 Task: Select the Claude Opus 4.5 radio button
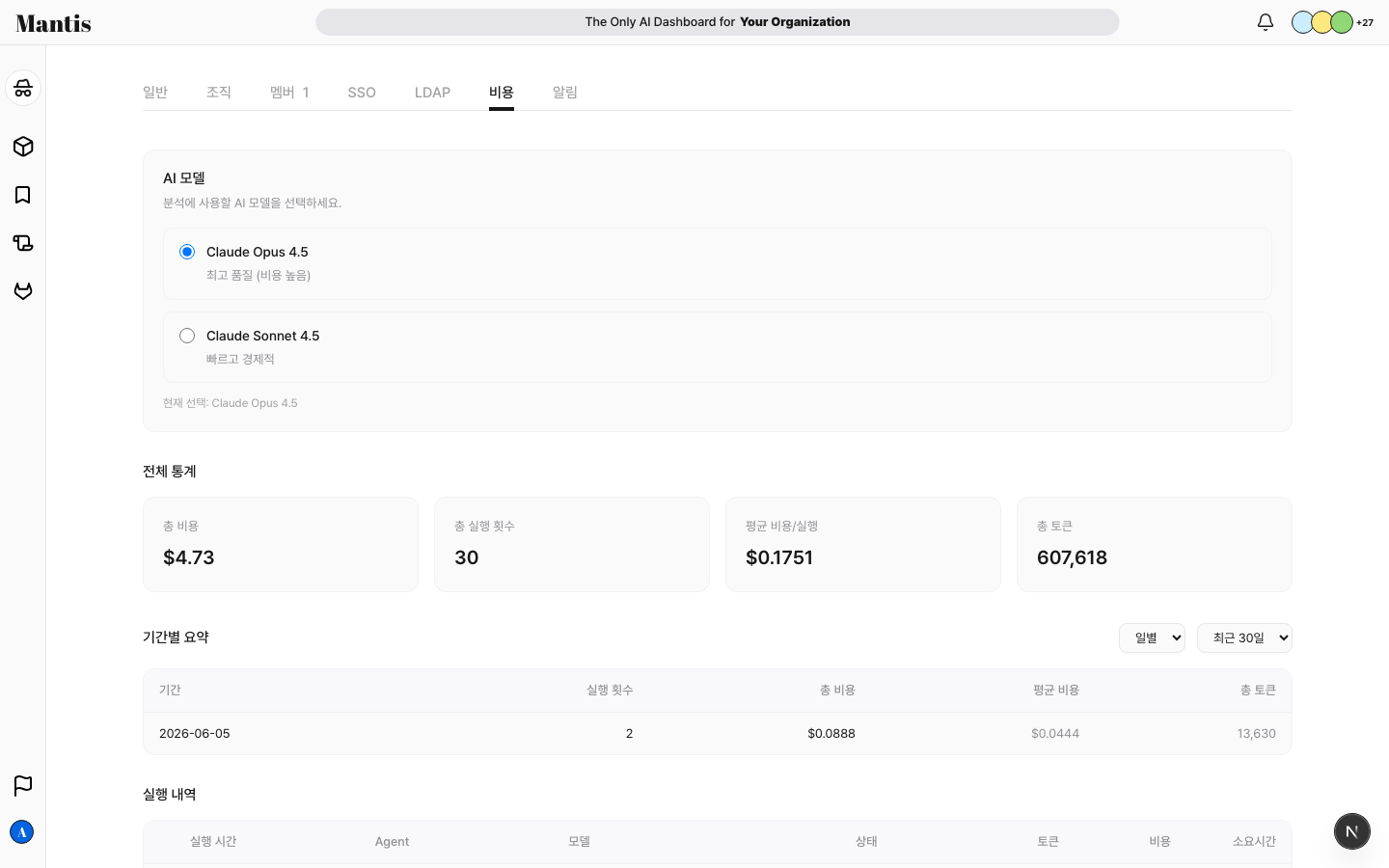tap(187, 252)
